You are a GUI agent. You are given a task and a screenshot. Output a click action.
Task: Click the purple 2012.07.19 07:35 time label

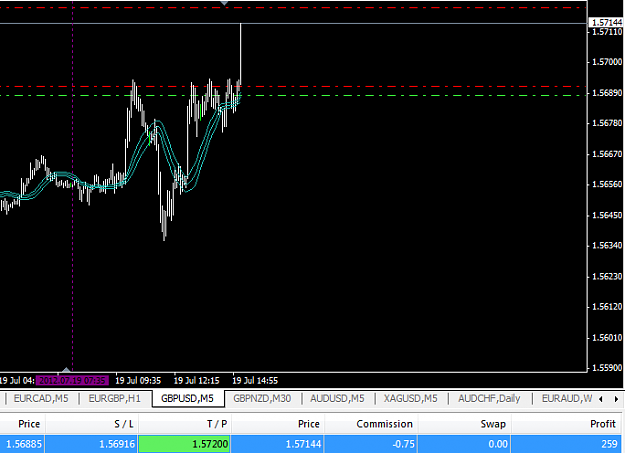[x=72, y=380]
